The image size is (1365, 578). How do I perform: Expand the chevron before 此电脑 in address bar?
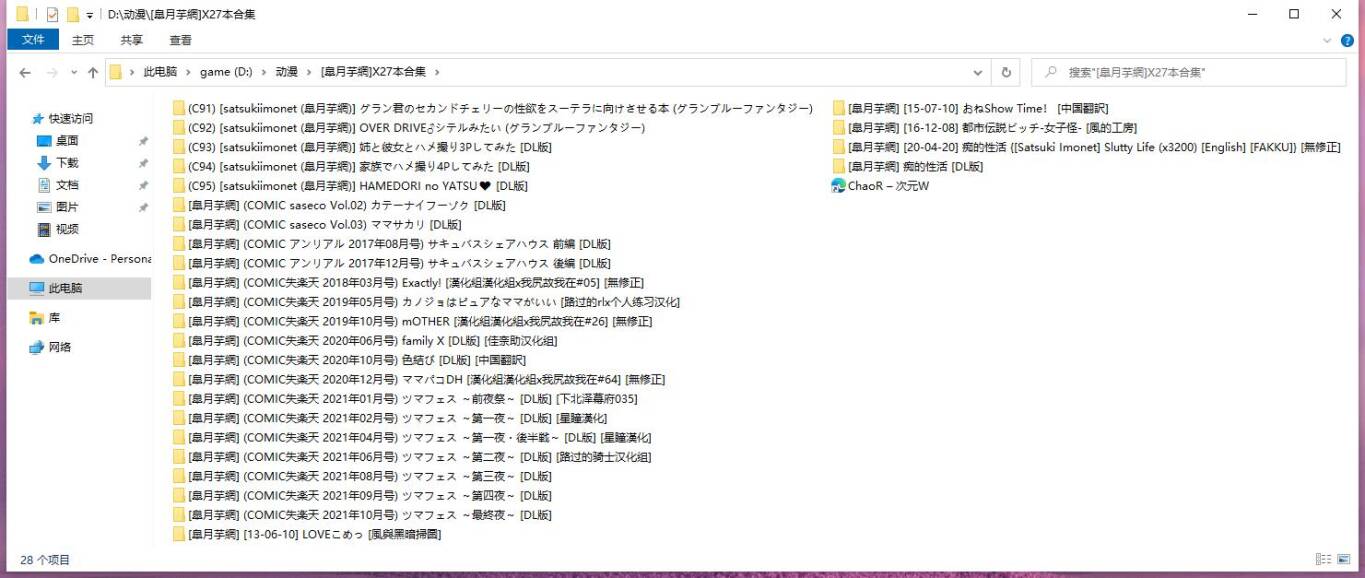pyautogui.click(x=133, y=72)
